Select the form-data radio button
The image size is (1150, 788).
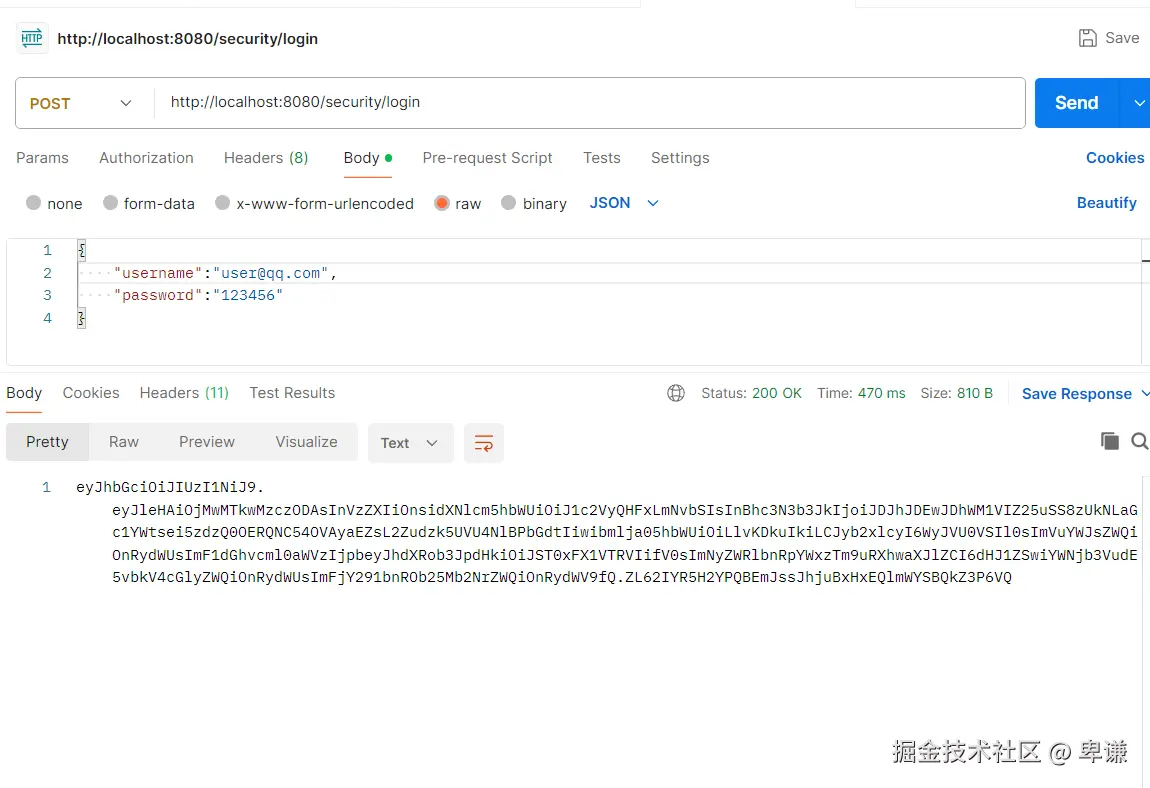click(x=110, y=203)
